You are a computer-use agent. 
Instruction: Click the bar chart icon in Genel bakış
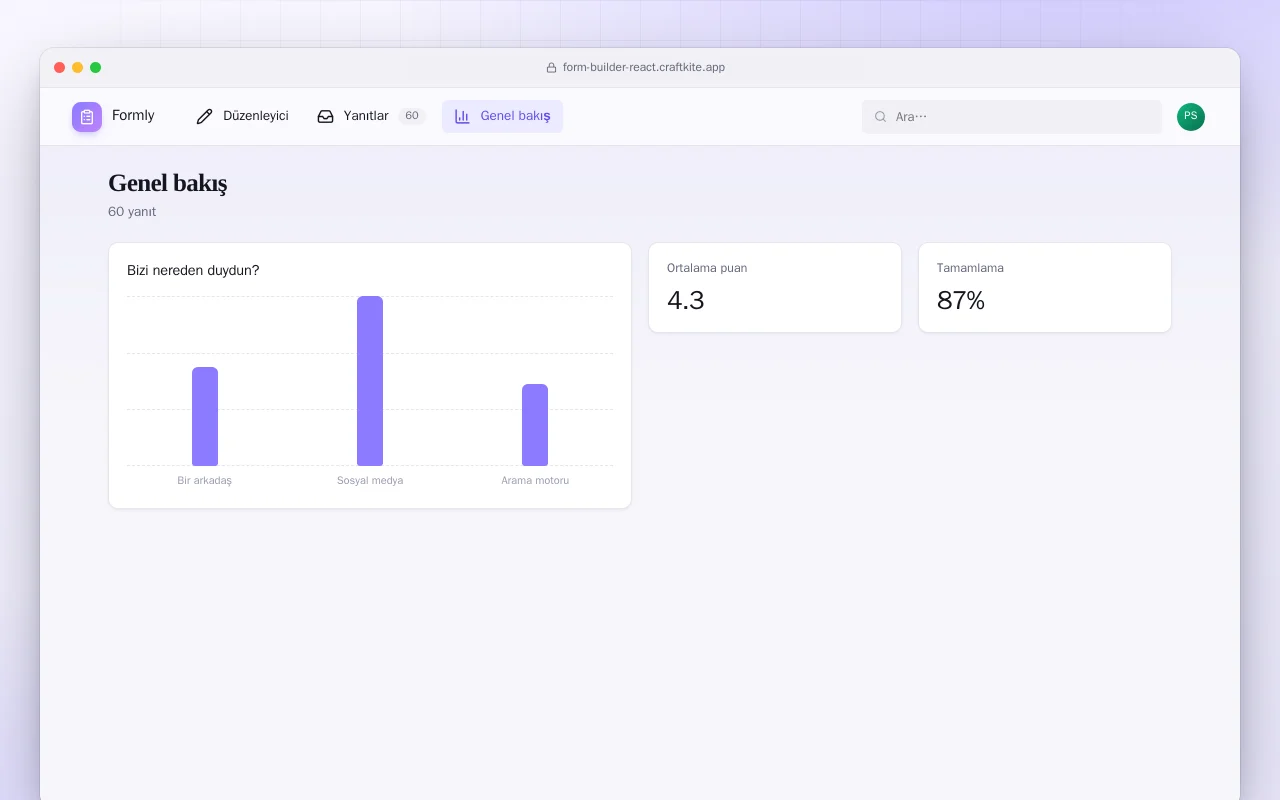point(462,117)
